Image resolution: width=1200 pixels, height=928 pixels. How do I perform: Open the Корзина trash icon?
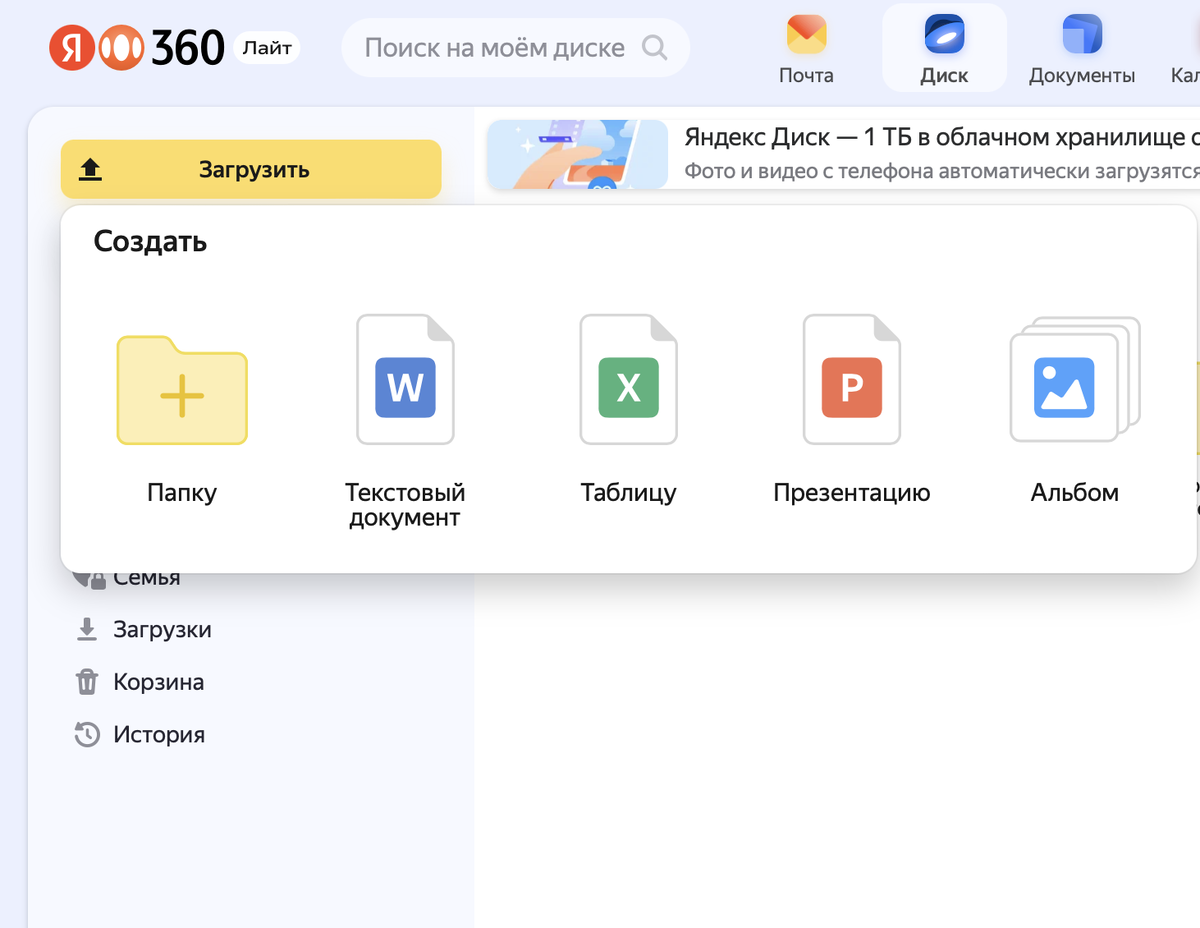[90, 681]
